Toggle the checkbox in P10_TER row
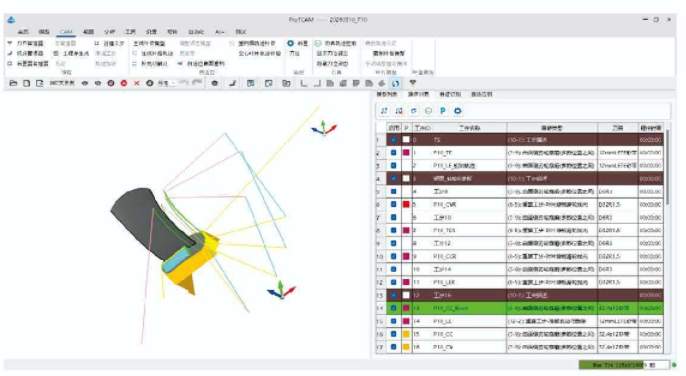 [x=393, y=230]
